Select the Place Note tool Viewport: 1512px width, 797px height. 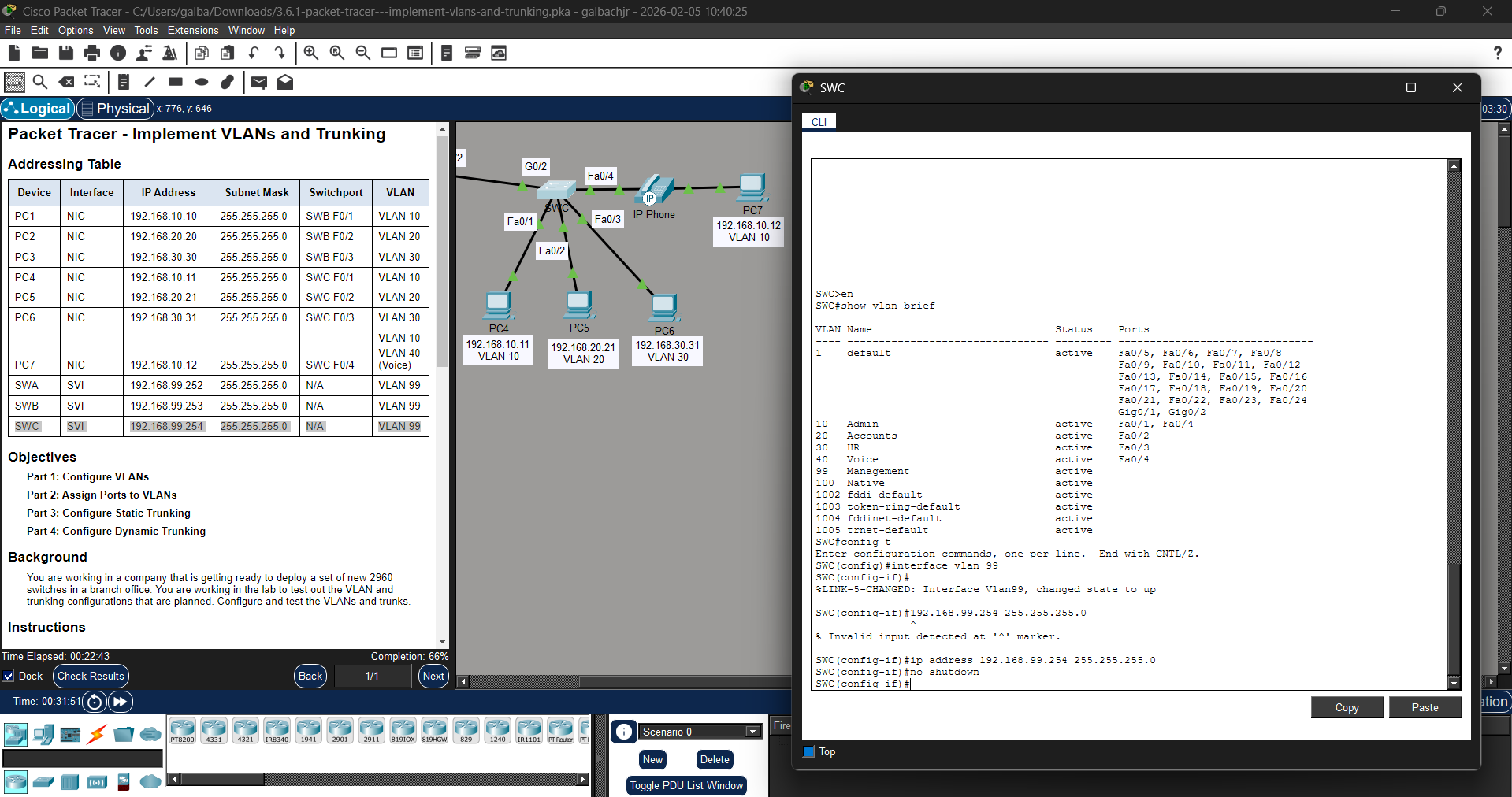coord(124,81)
